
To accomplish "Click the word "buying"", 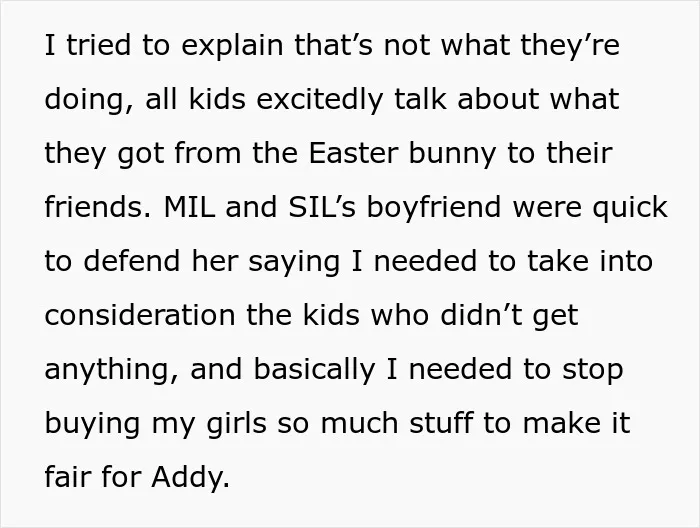I will (x=93, y=425).
